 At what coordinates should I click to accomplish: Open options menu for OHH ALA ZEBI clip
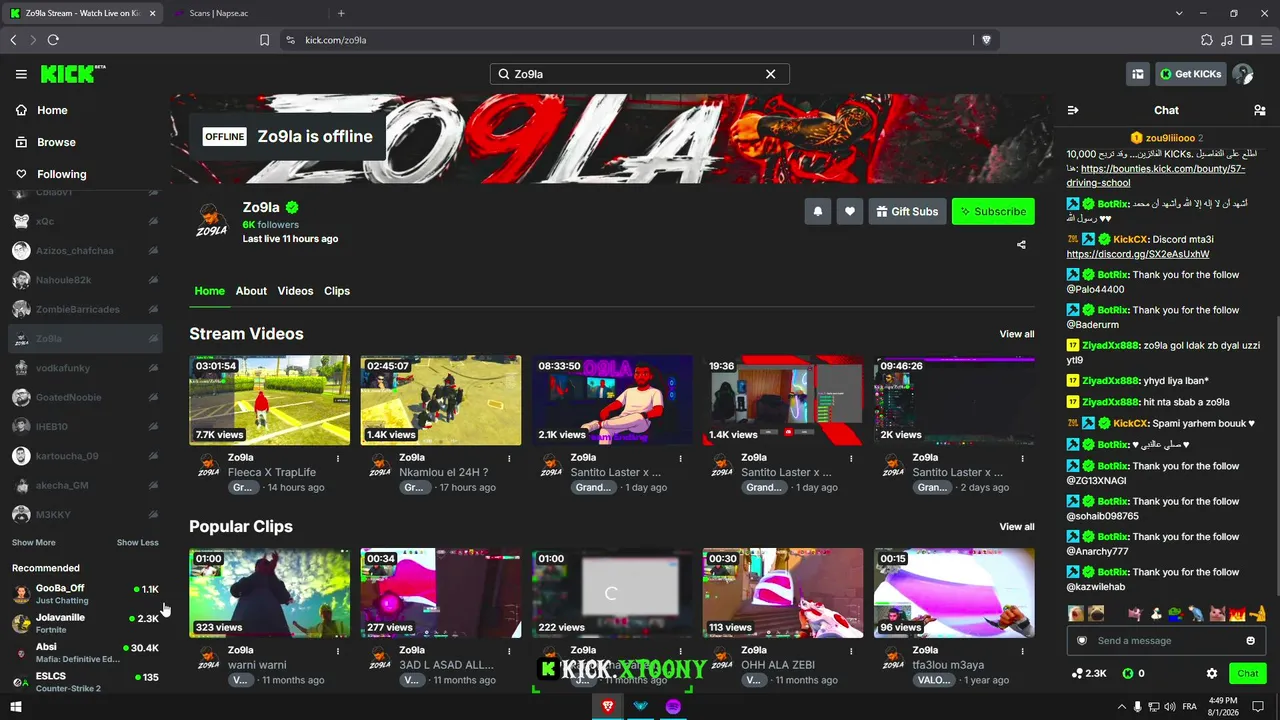point(851,651)
